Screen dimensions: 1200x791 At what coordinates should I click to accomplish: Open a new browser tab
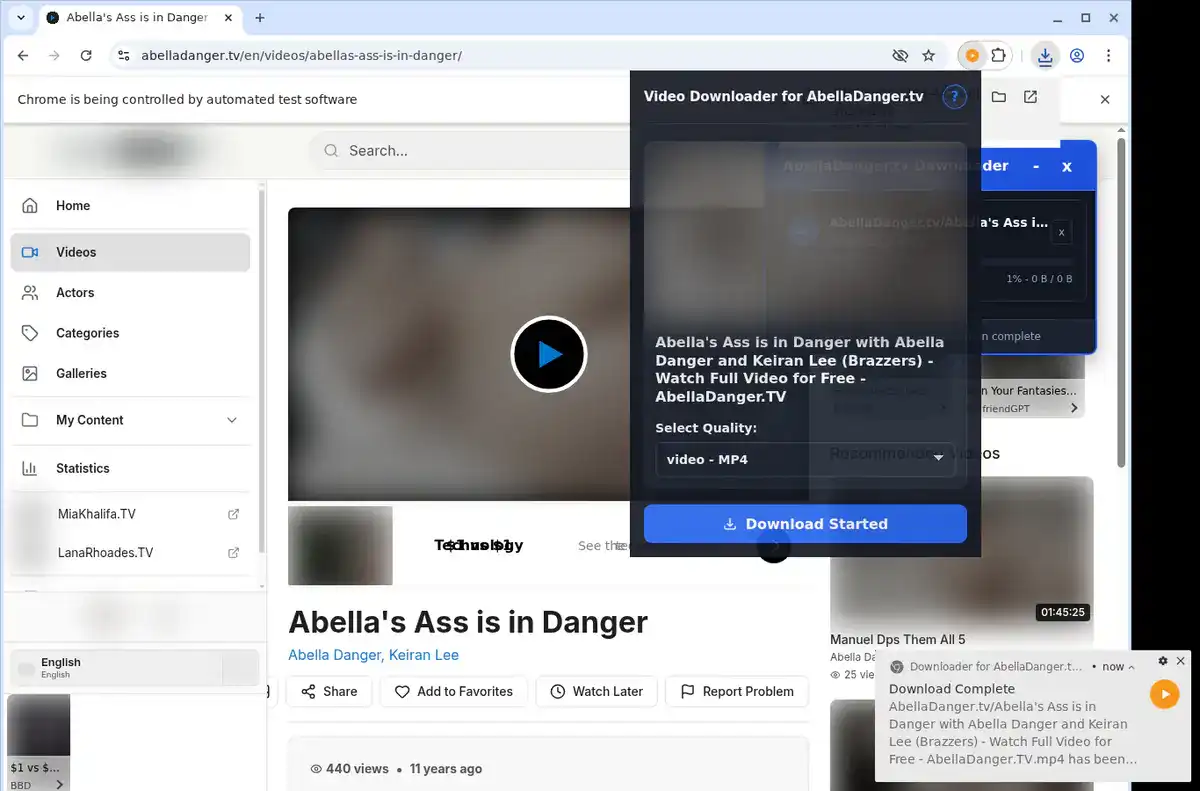pyautogui.click(x=260, y=18)
